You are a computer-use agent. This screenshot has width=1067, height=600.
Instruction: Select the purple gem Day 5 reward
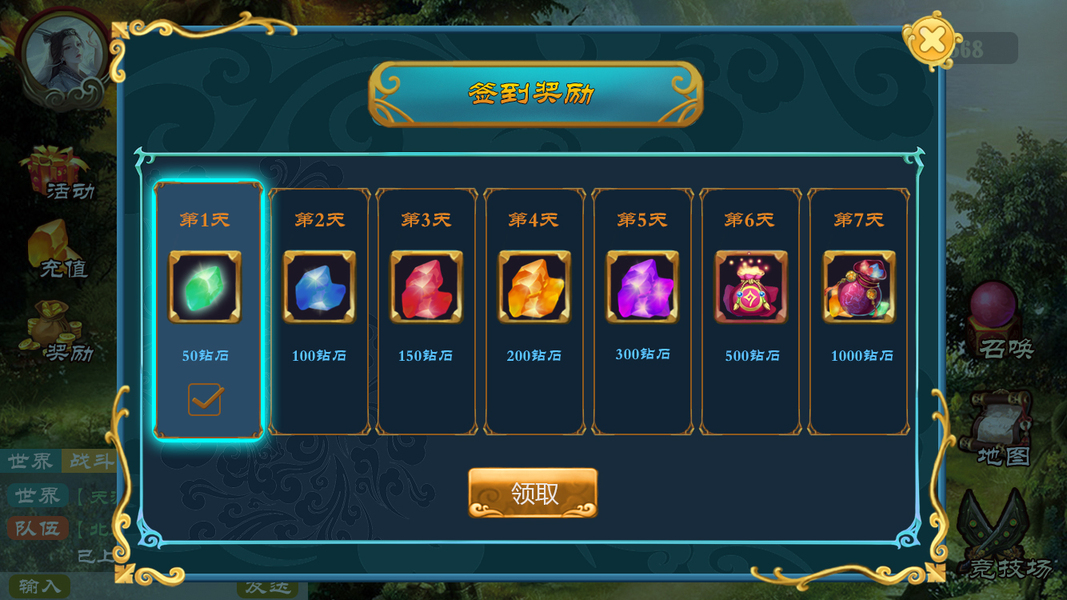point(642,286)
